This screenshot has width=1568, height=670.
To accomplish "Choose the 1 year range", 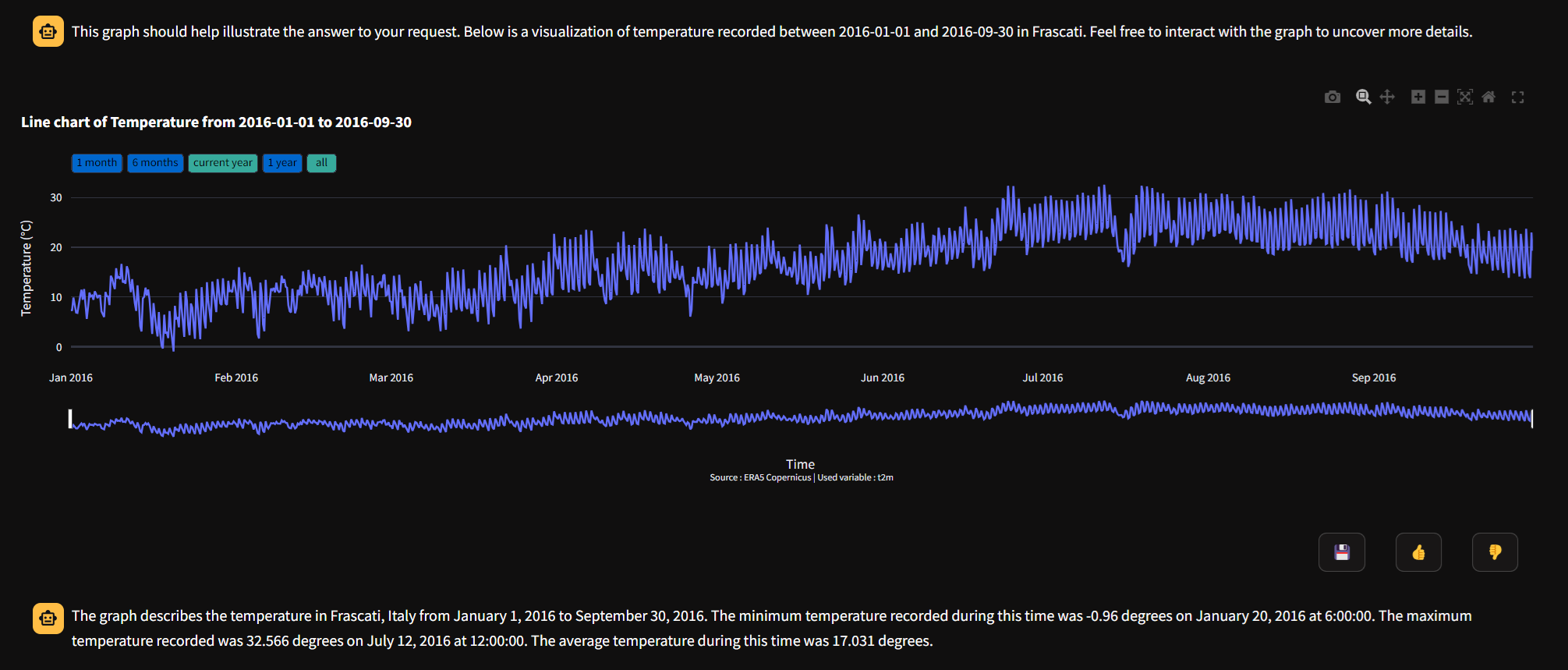I will tap(282, 163).
